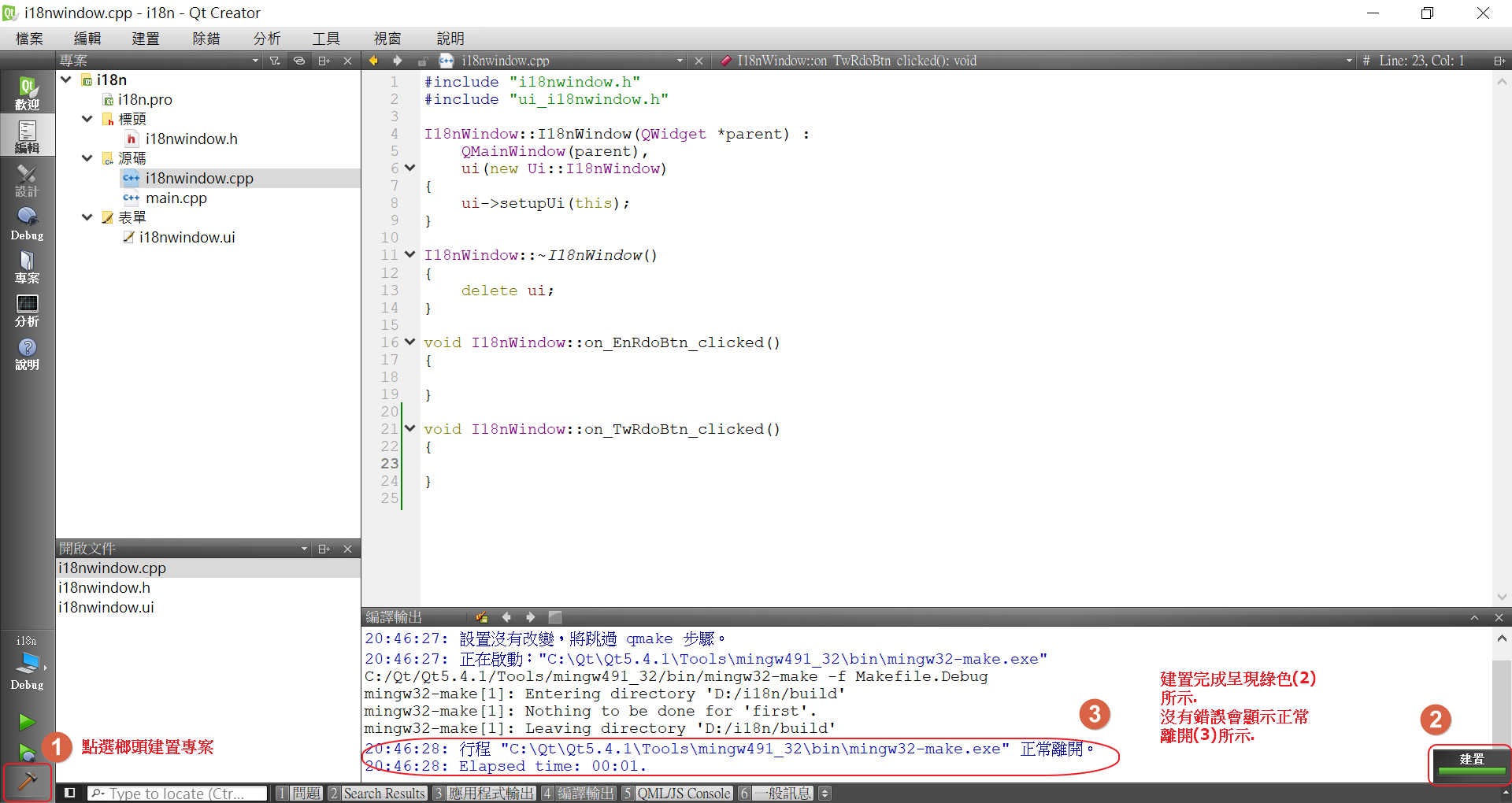
Task: Collapse the Sources (源碼) folder
Action: click(87, 158)
